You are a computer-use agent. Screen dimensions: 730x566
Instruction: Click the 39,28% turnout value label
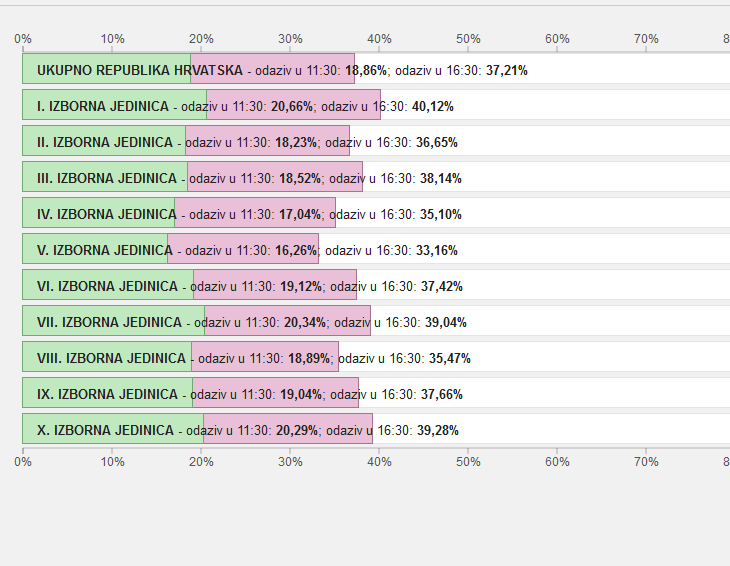pos(437,430)
